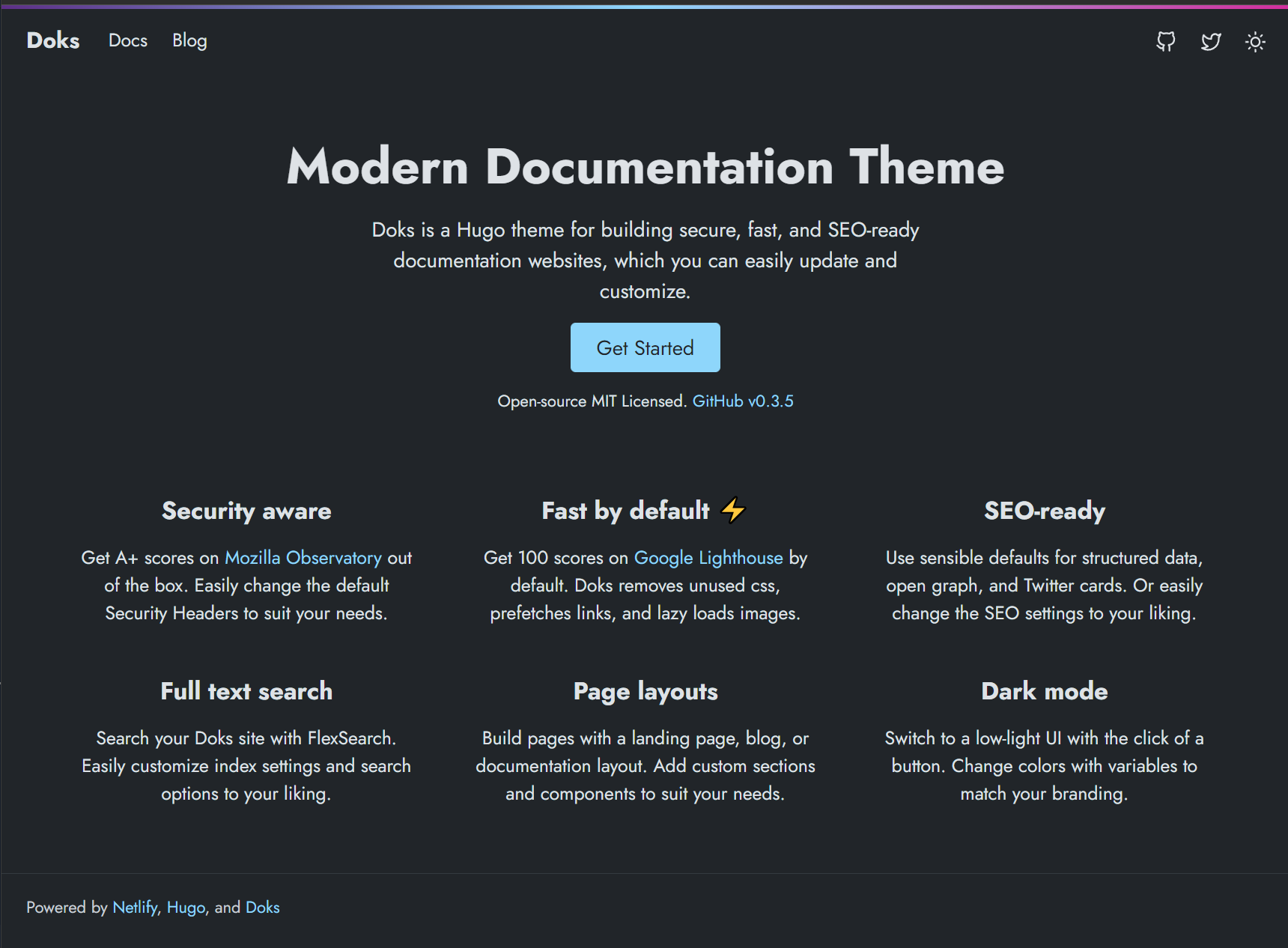Click the lightning bolt emoji

733,510
